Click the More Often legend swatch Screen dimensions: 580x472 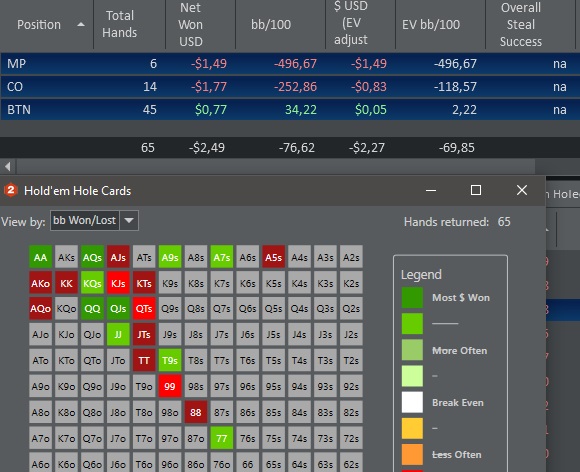click(412, 350)
